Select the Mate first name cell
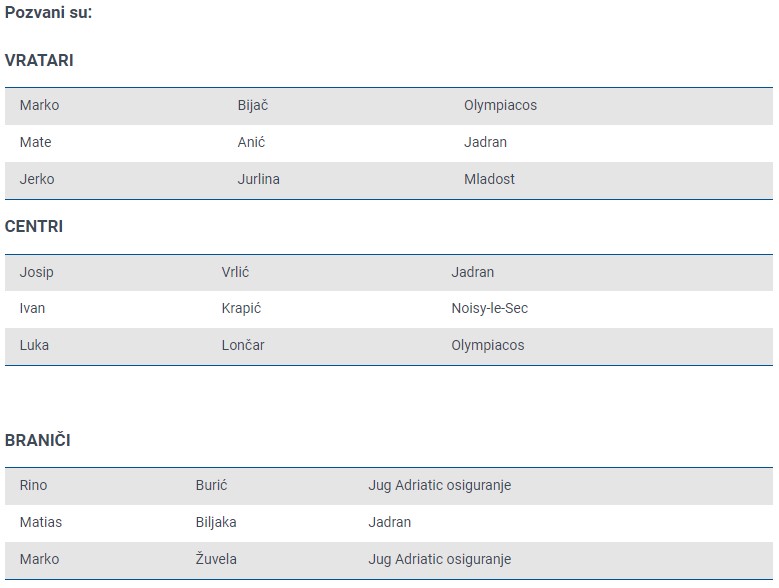Screen dimensions: 779x588 click(x=35, y=143)
